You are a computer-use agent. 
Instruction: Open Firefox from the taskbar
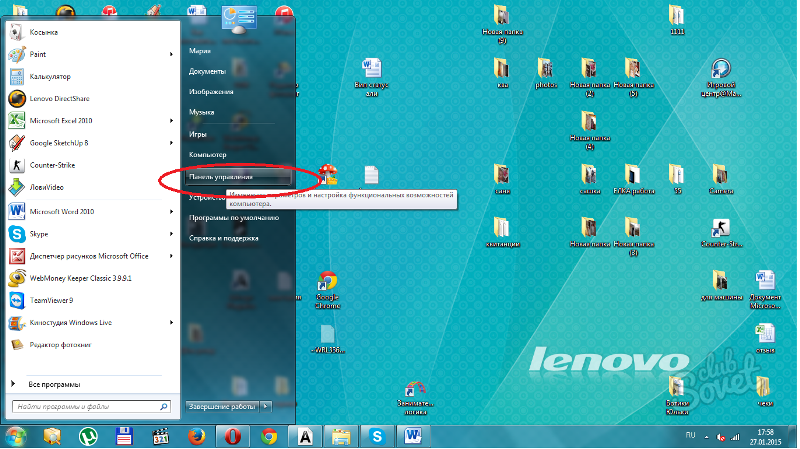click(x=196, y=436)
